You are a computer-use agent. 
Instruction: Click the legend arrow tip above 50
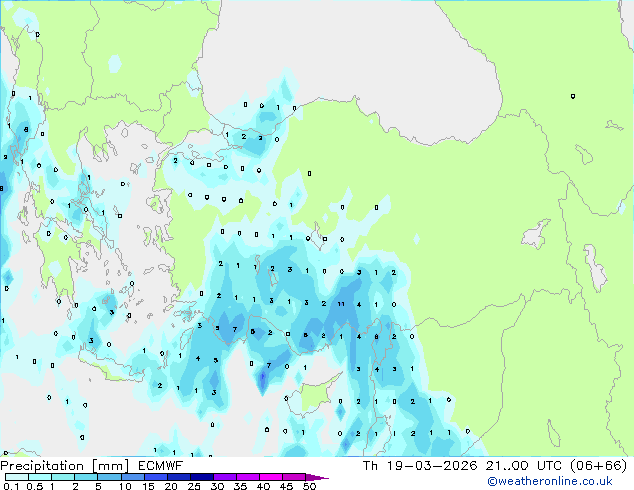pos(317,477)
